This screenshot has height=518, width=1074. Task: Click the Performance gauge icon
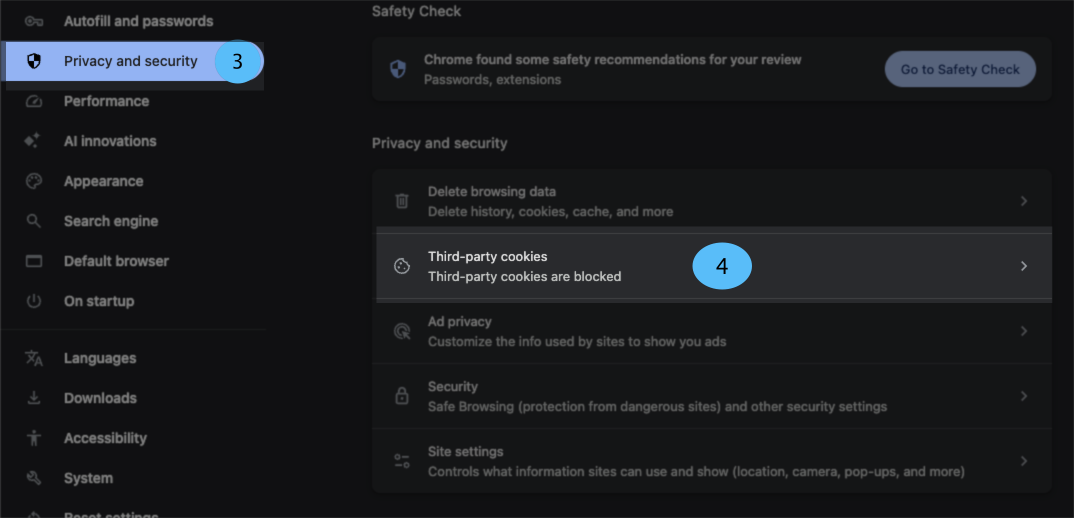(x=34, y=101)
